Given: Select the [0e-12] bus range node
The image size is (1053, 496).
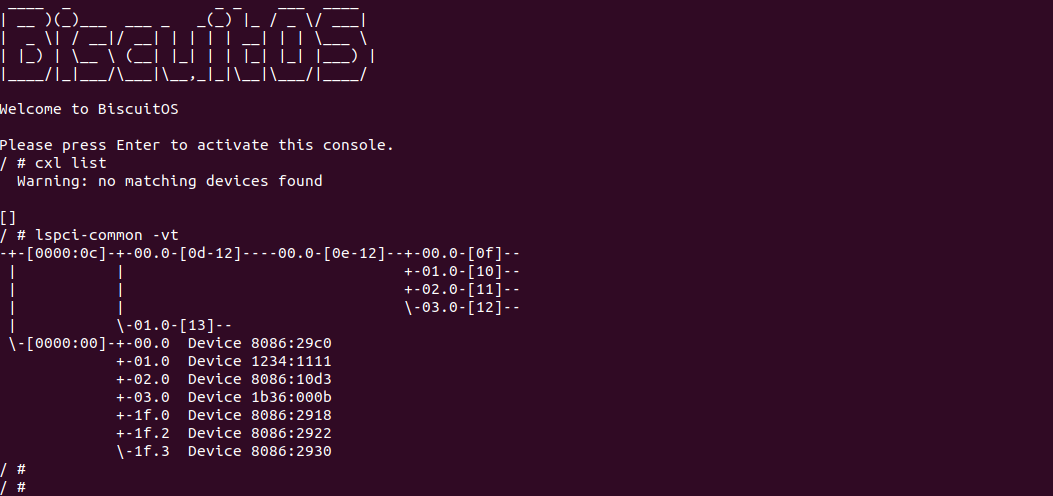Looking at the screenshot, I should tap(355, 253).
